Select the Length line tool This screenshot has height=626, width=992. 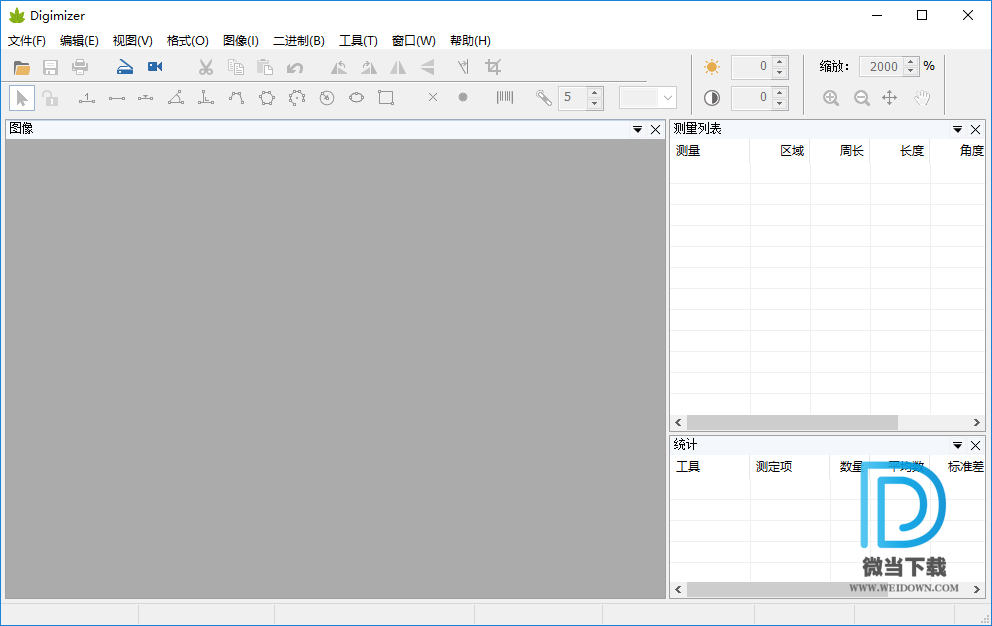point(116,98)
